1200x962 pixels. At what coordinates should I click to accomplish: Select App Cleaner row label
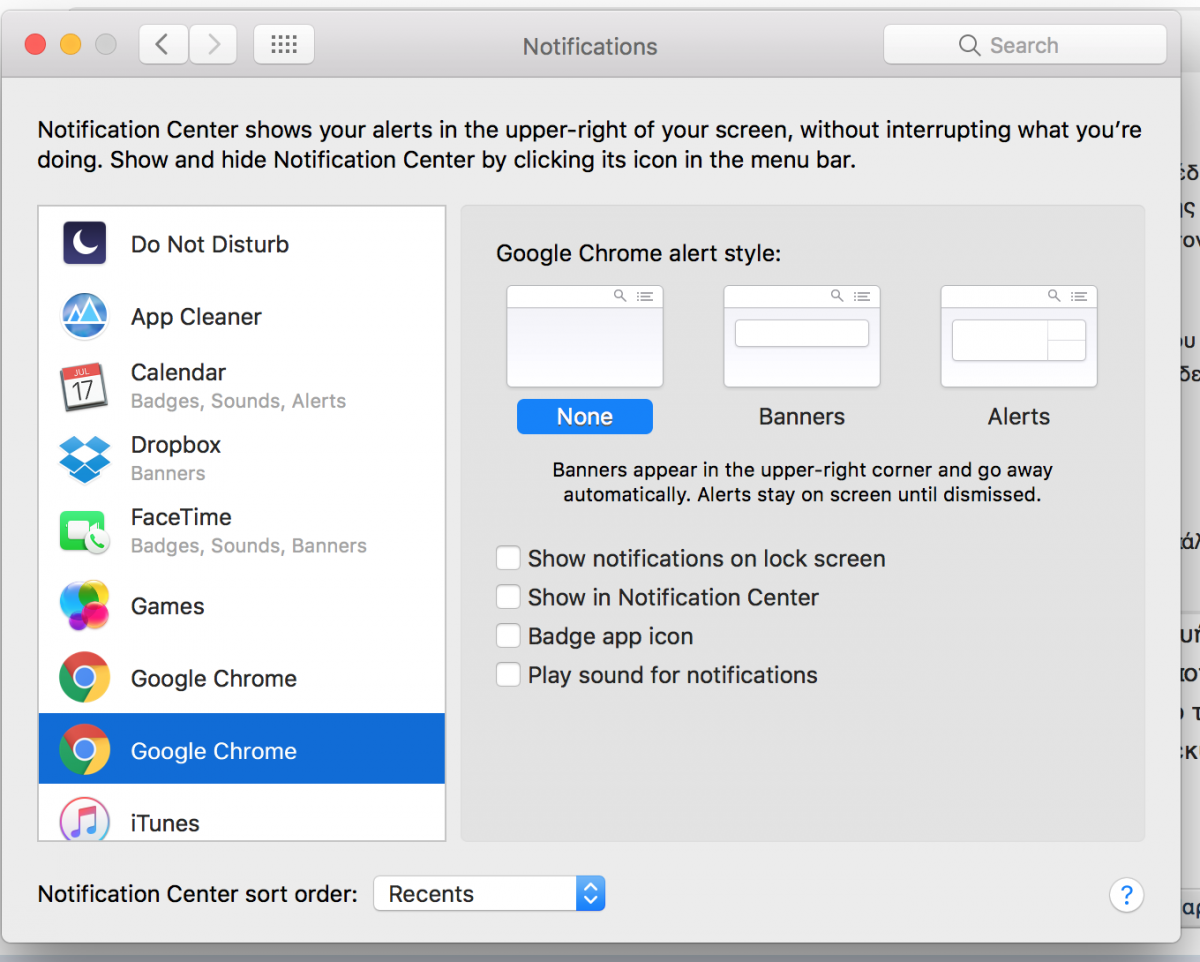pos(196,317)
